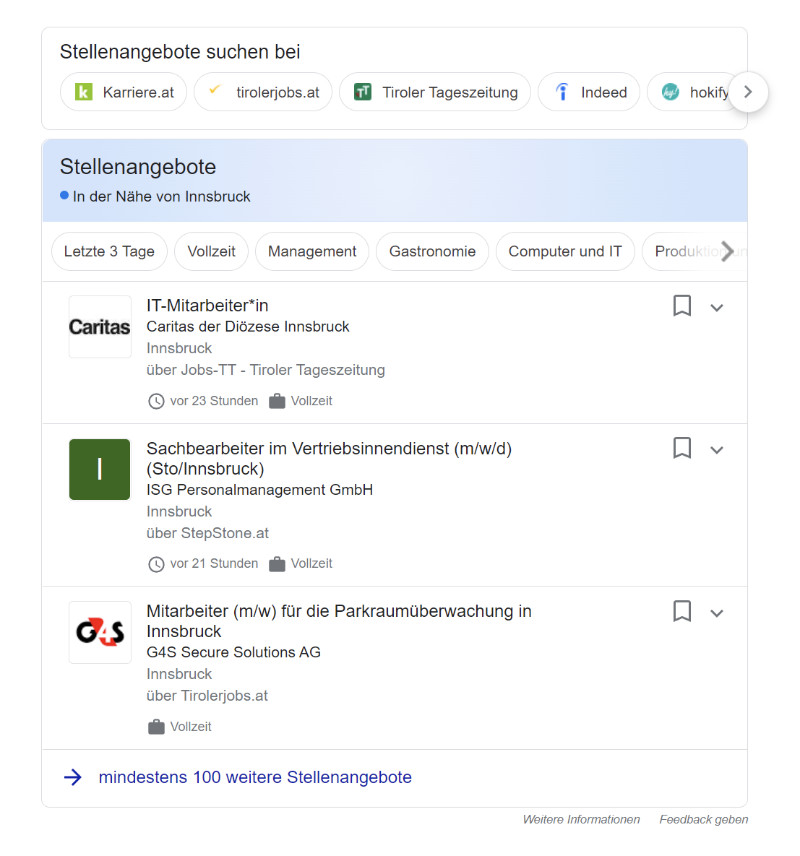The height and width of the screenshot is (856, 800).
Task: Apply the Computer und IT filter
Action: 565,251
